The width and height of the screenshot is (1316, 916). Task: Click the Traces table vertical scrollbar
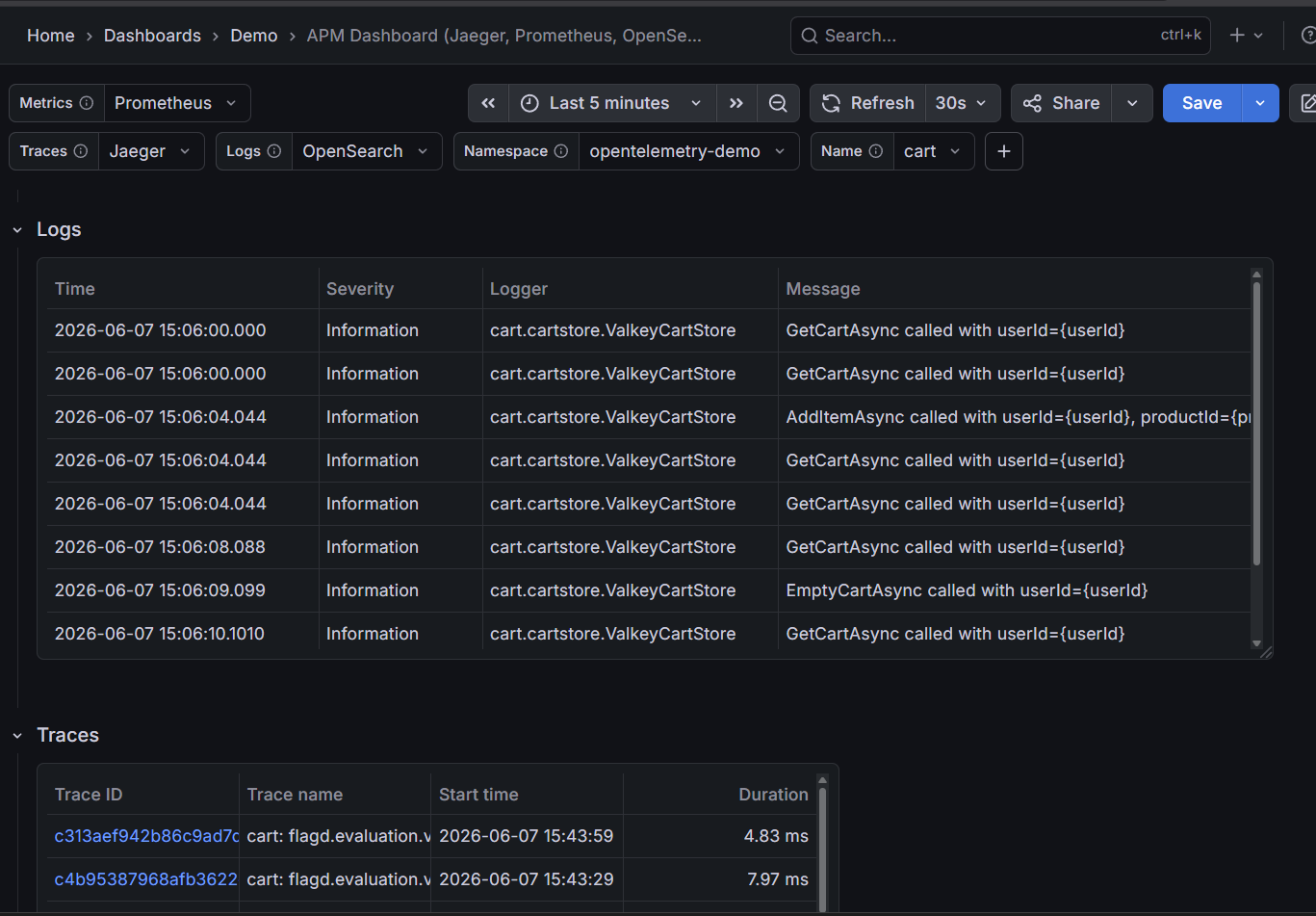822,848
